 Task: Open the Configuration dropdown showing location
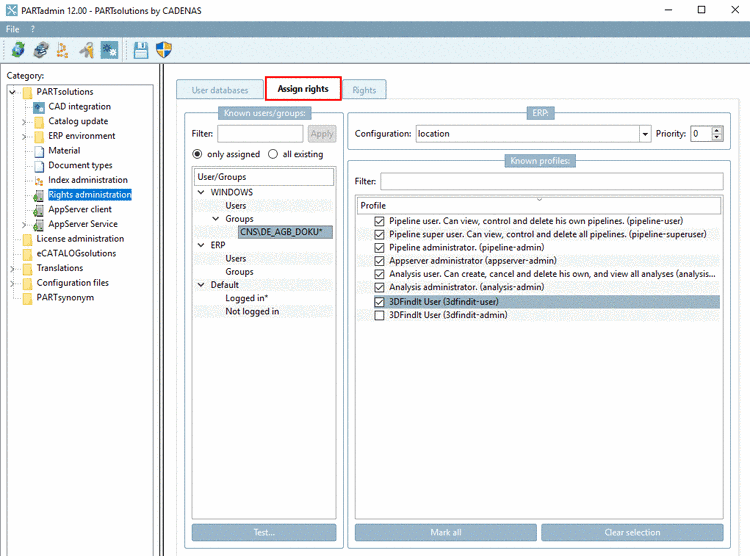(645, 134)
